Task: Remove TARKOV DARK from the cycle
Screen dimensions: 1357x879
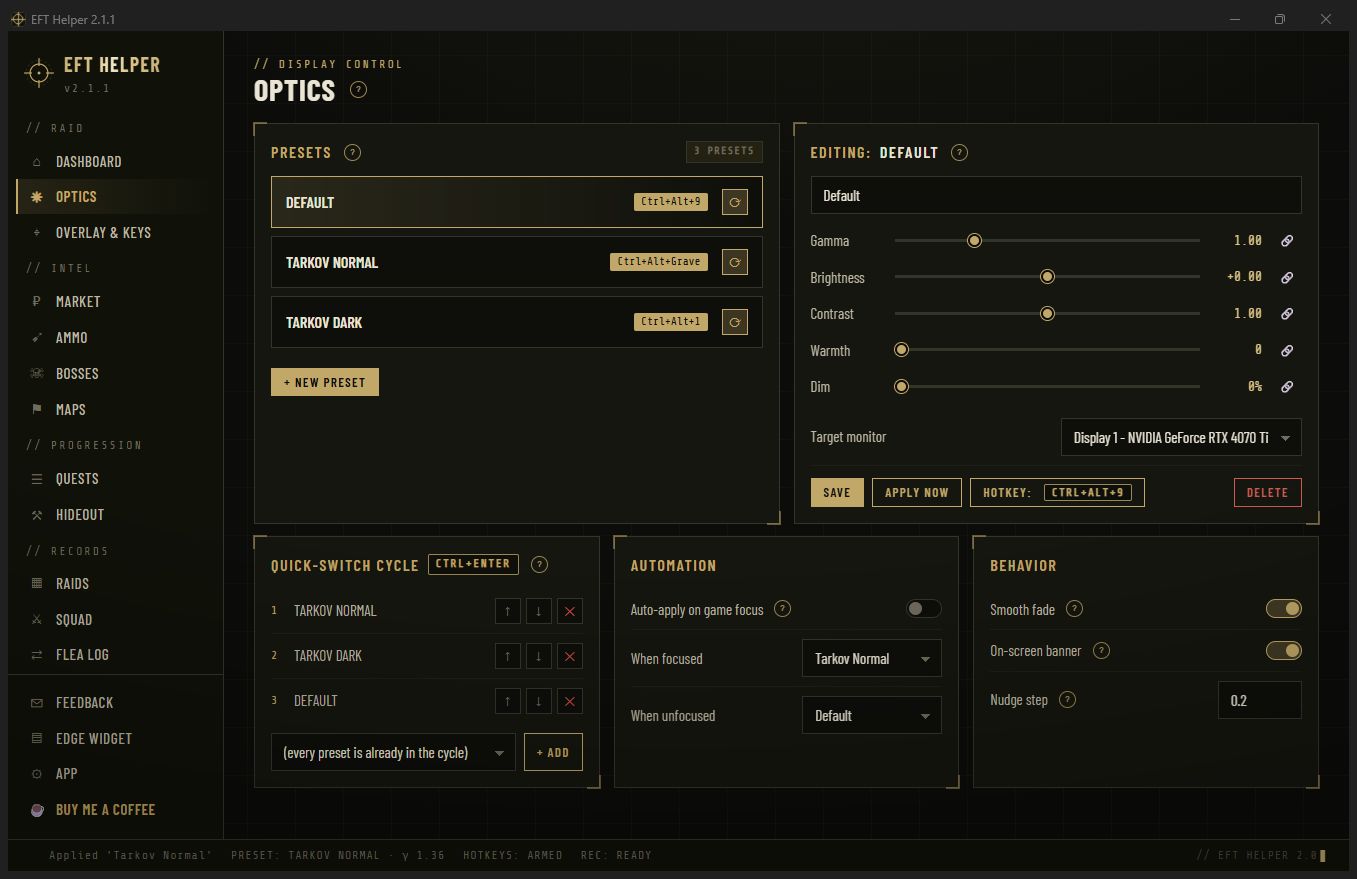Action: tap(570, 656)
